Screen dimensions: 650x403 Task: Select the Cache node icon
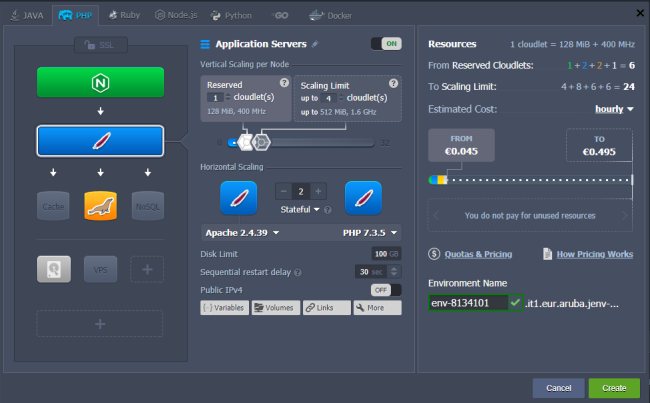coord(53,206)
